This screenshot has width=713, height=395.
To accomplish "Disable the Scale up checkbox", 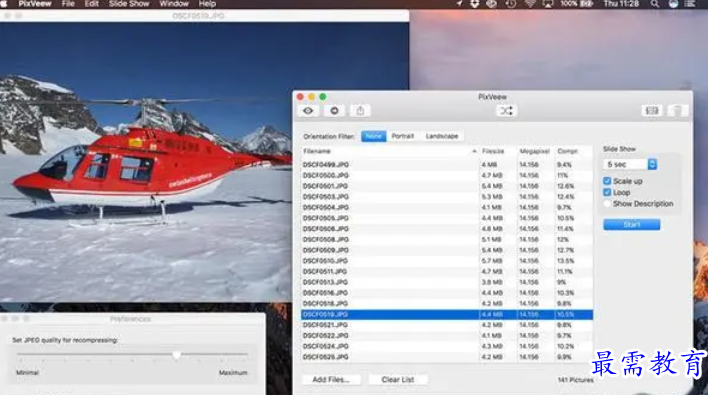I will pos(607,181).
